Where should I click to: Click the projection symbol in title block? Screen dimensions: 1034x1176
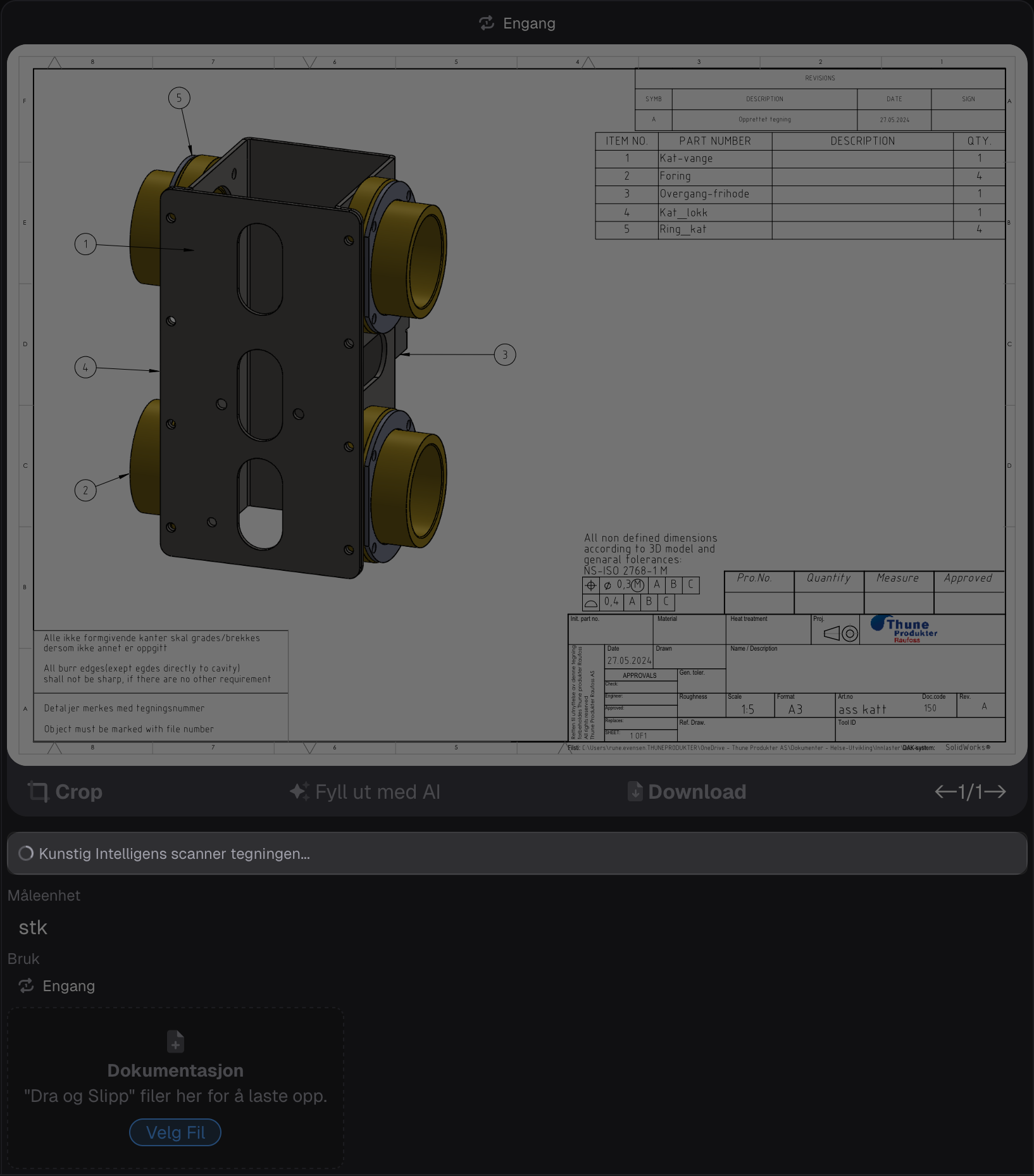840,633
